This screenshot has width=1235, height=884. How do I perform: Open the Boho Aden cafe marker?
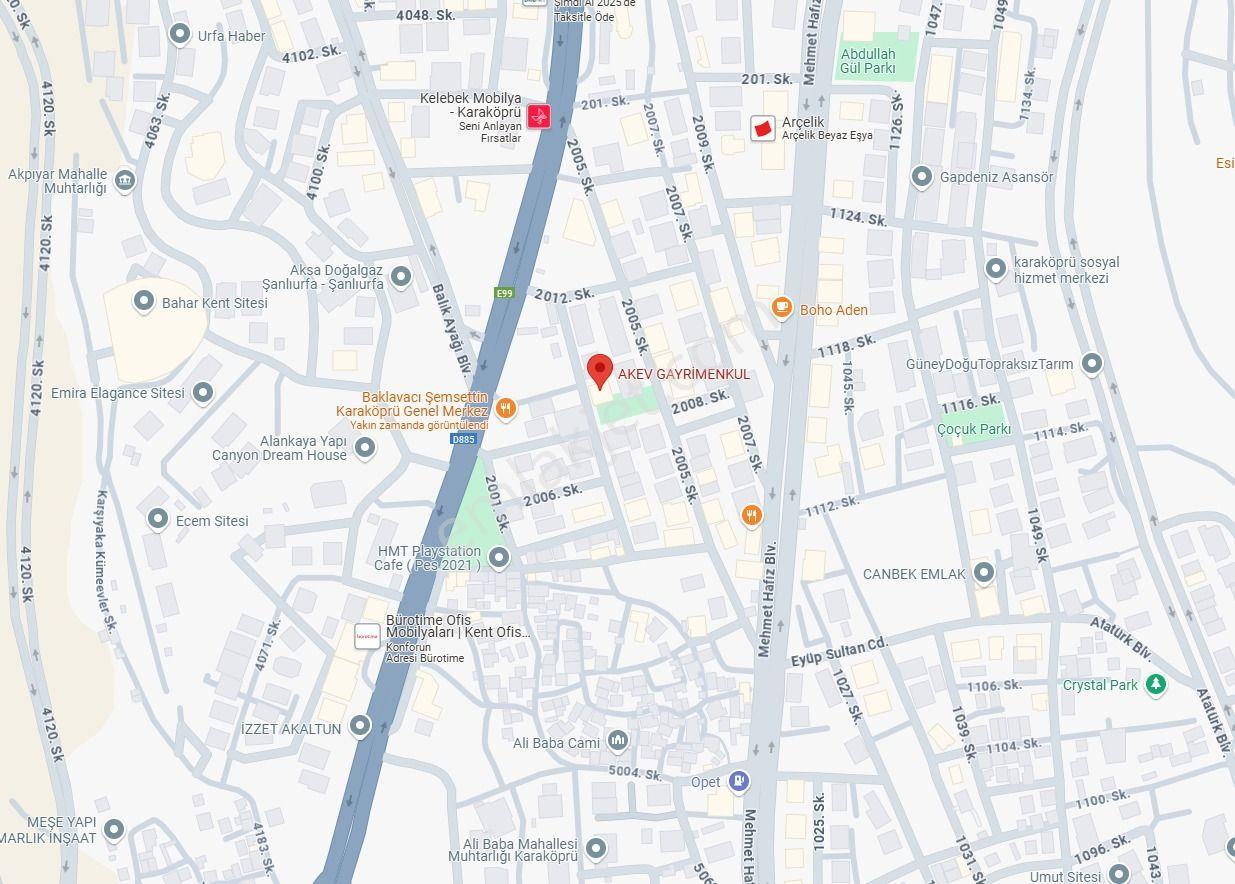point(782,309)
